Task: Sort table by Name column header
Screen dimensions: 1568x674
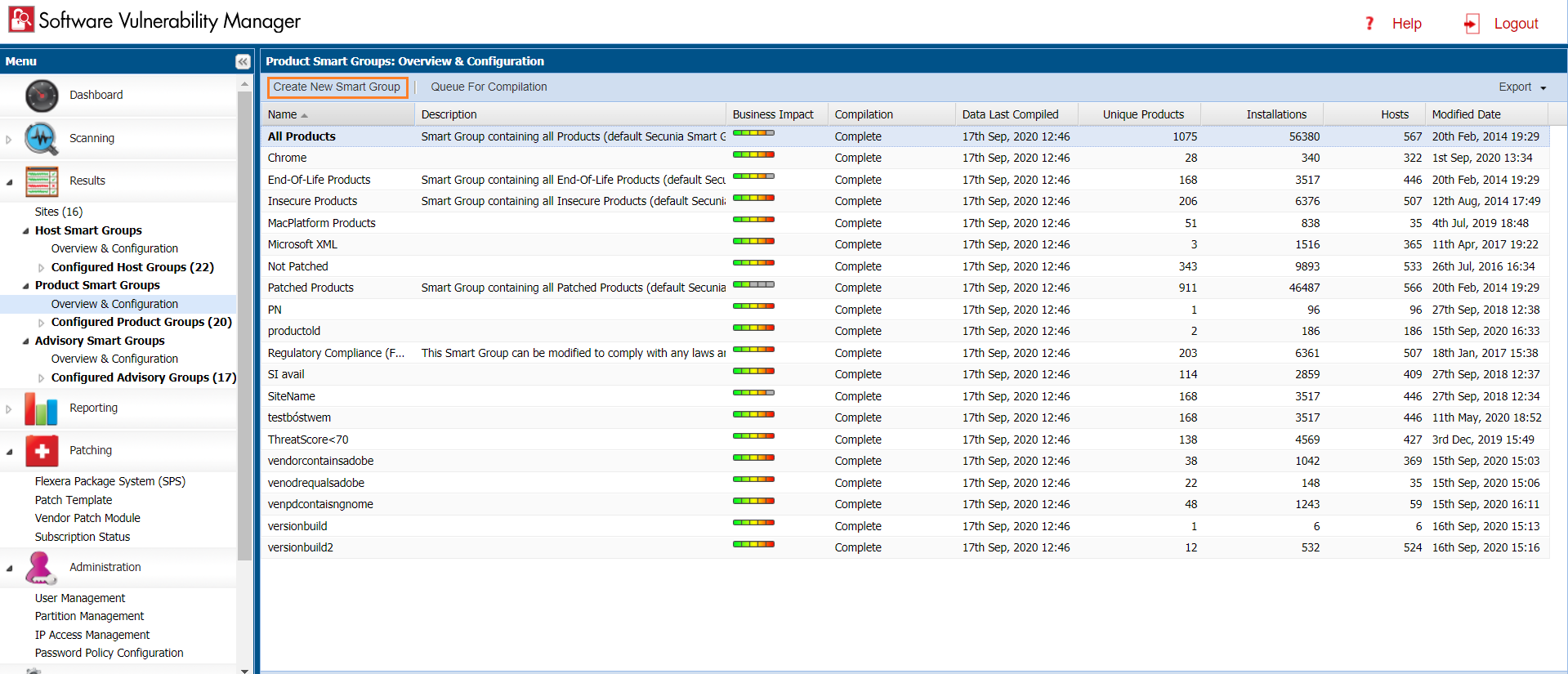Action: 283,114
